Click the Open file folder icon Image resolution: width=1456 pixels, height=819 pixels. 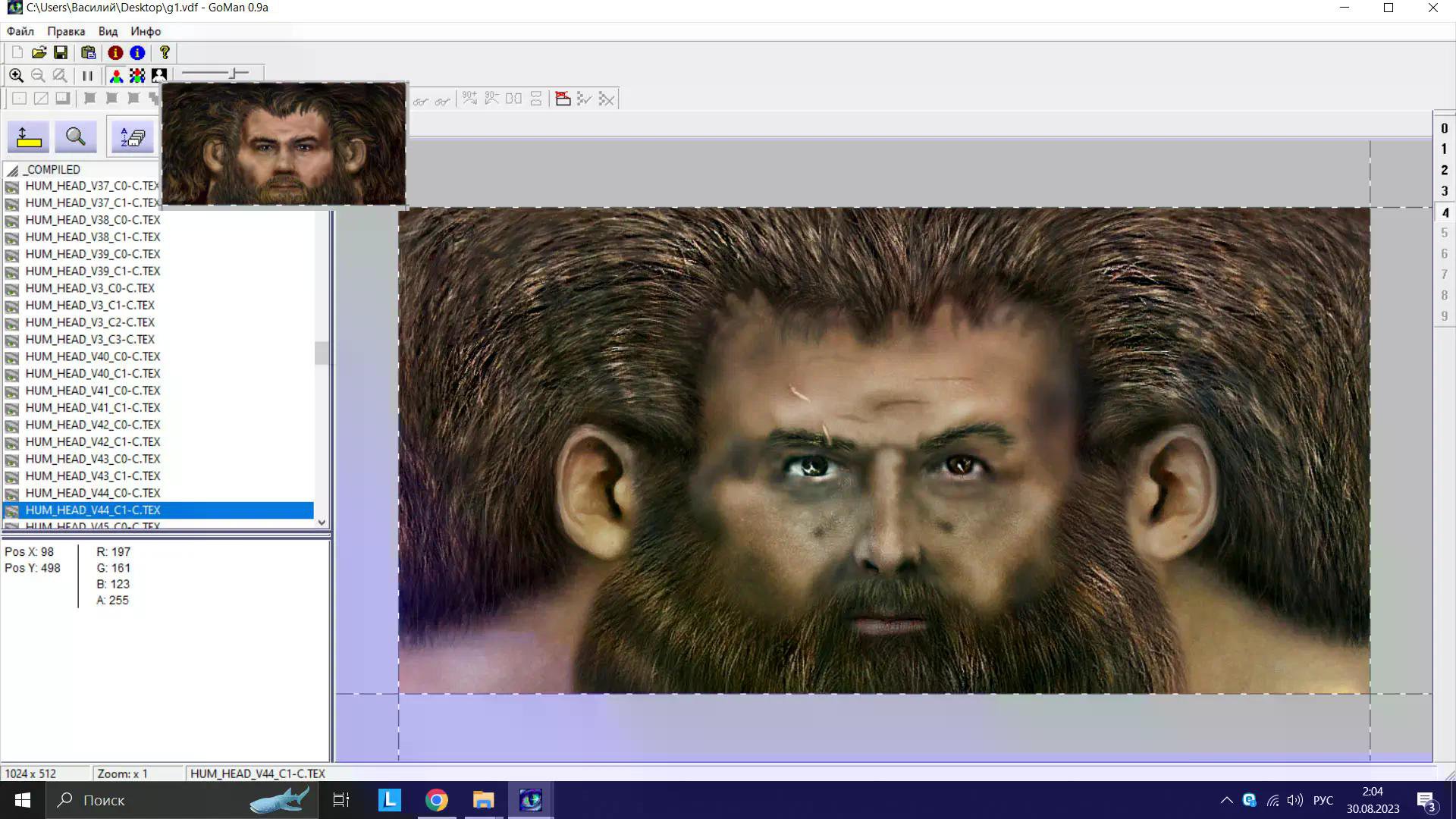[39, 52]
